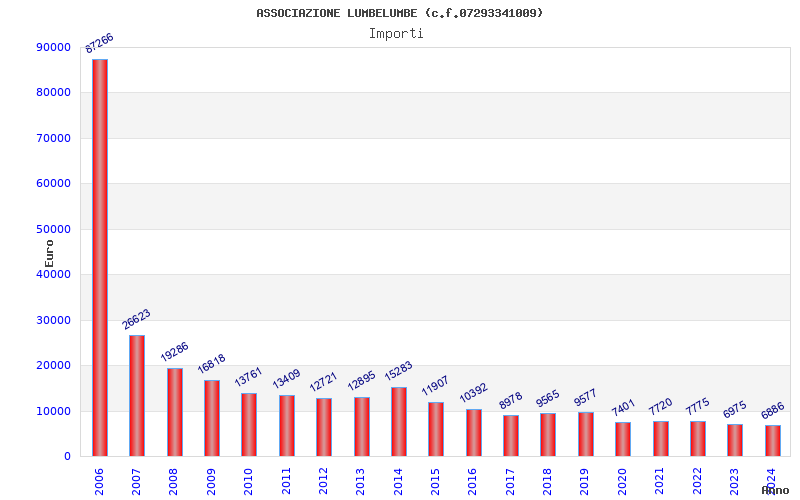The width and height of the screenshot is (800, 500).
Task: Select the 2023 x-axis year label
Action: tap(735, 482)
